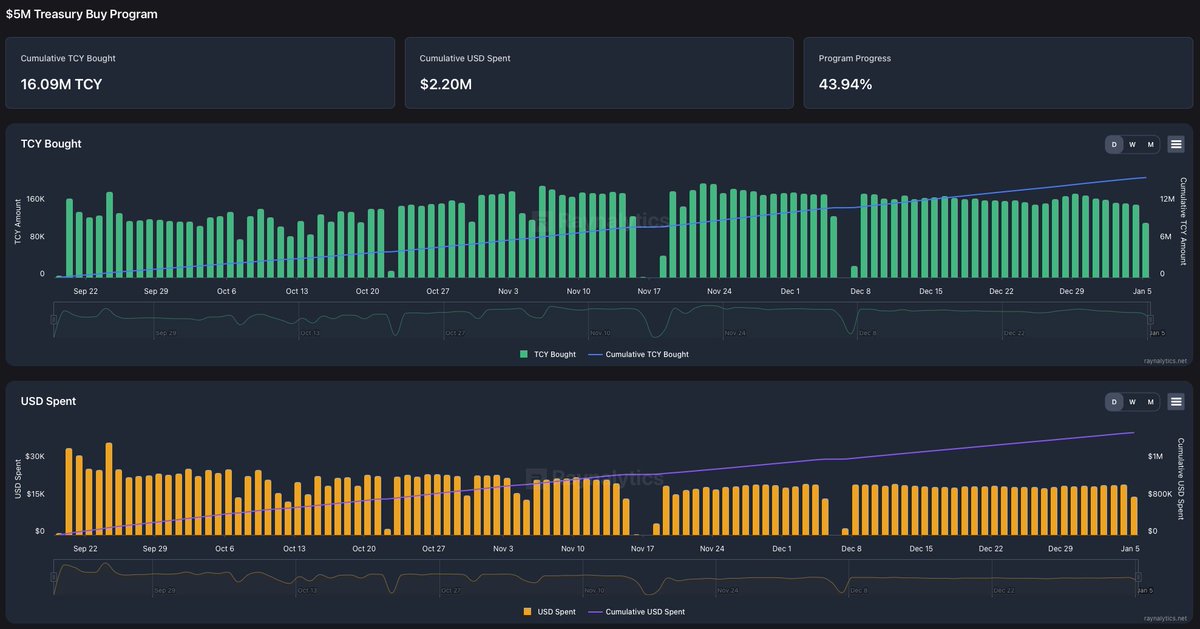Open raynalytics.net credit link in USD Spent panel
Image resolution: width=1200 pixels, height=629 pixels.
click(1166, 619)
